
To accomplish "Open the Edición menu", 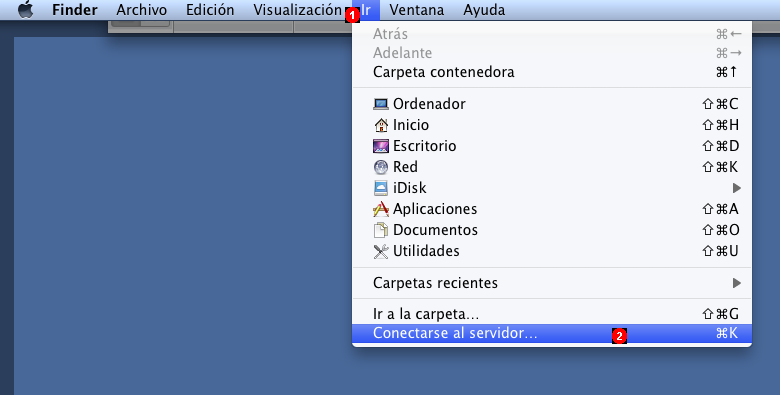I will tap(210, 9).
